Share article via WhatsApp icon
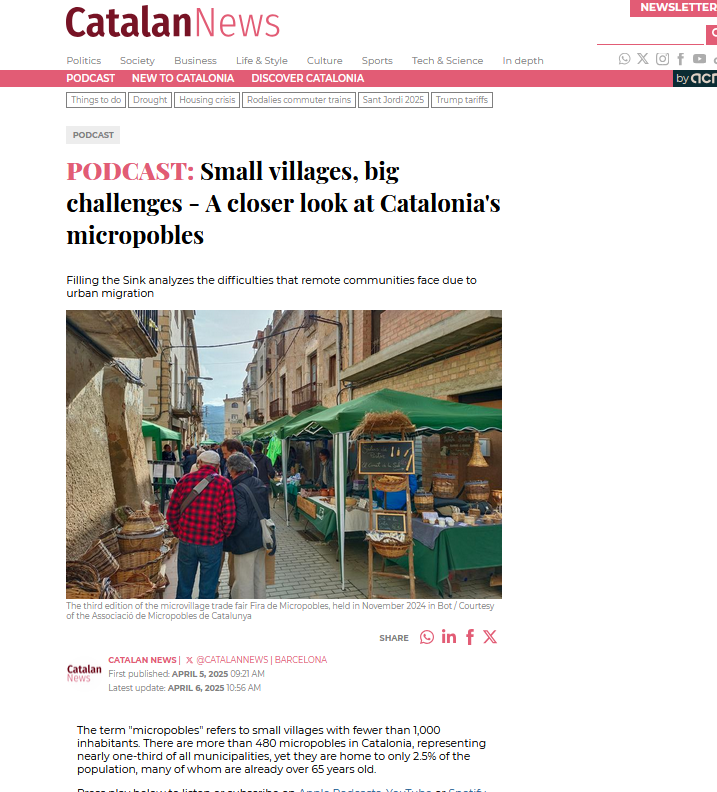 click(x=427, y=637)
